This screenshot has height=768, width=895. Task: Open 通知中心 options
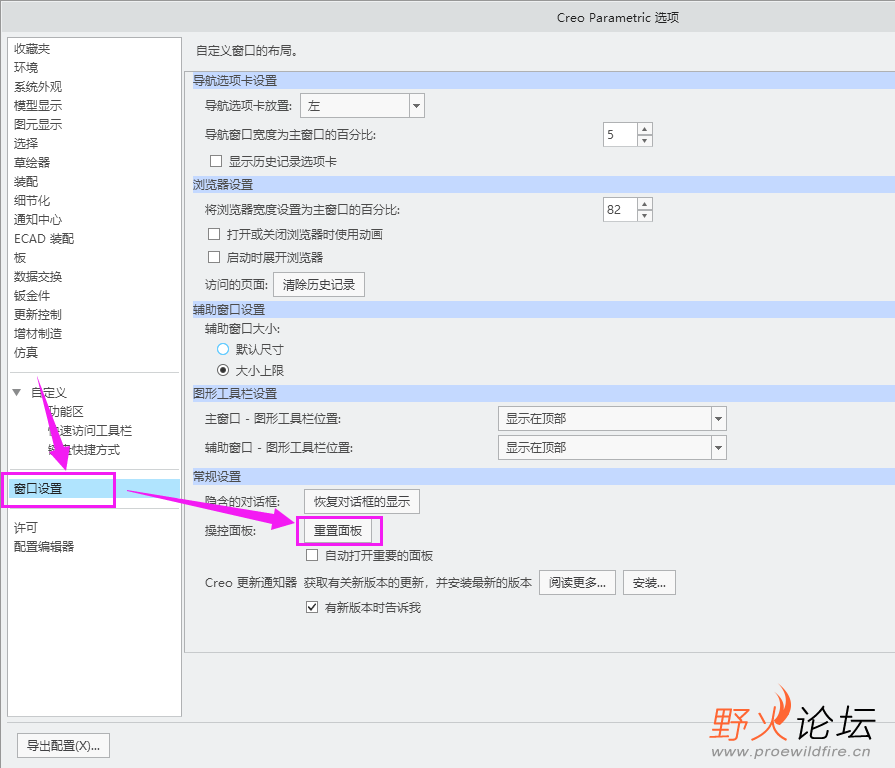pyautogui.click(x=38, y=220)
